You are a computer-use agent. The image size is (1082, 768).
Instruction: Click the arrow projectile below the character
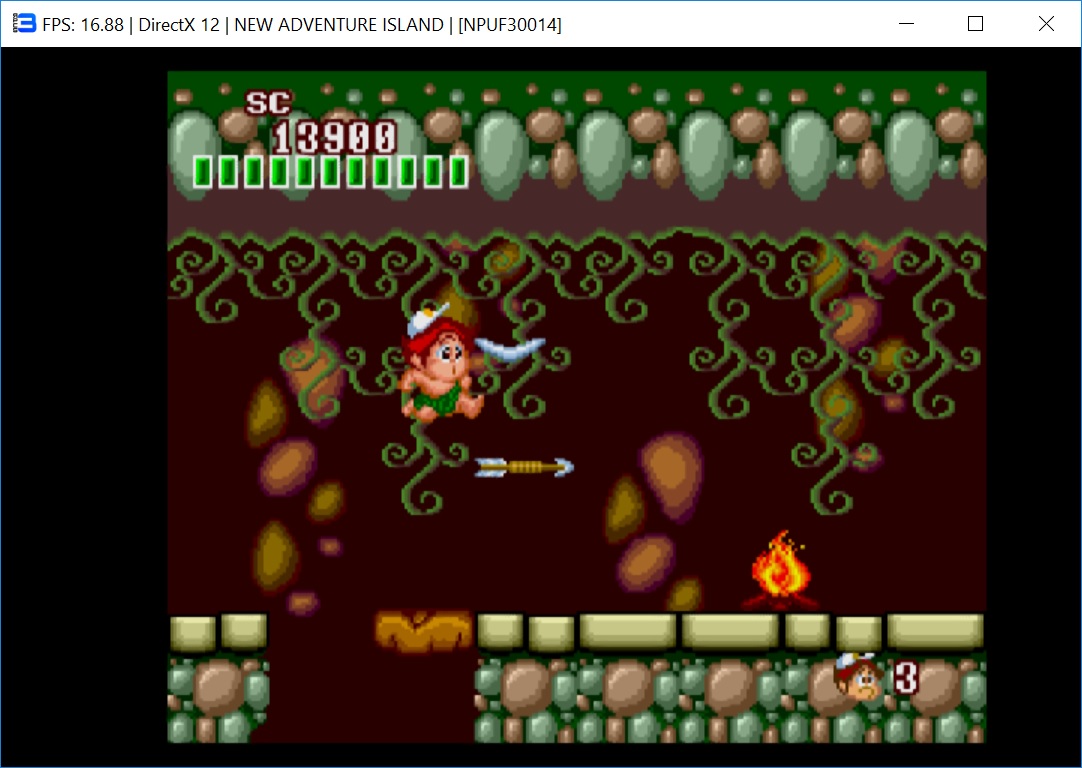tap(524, 466)
